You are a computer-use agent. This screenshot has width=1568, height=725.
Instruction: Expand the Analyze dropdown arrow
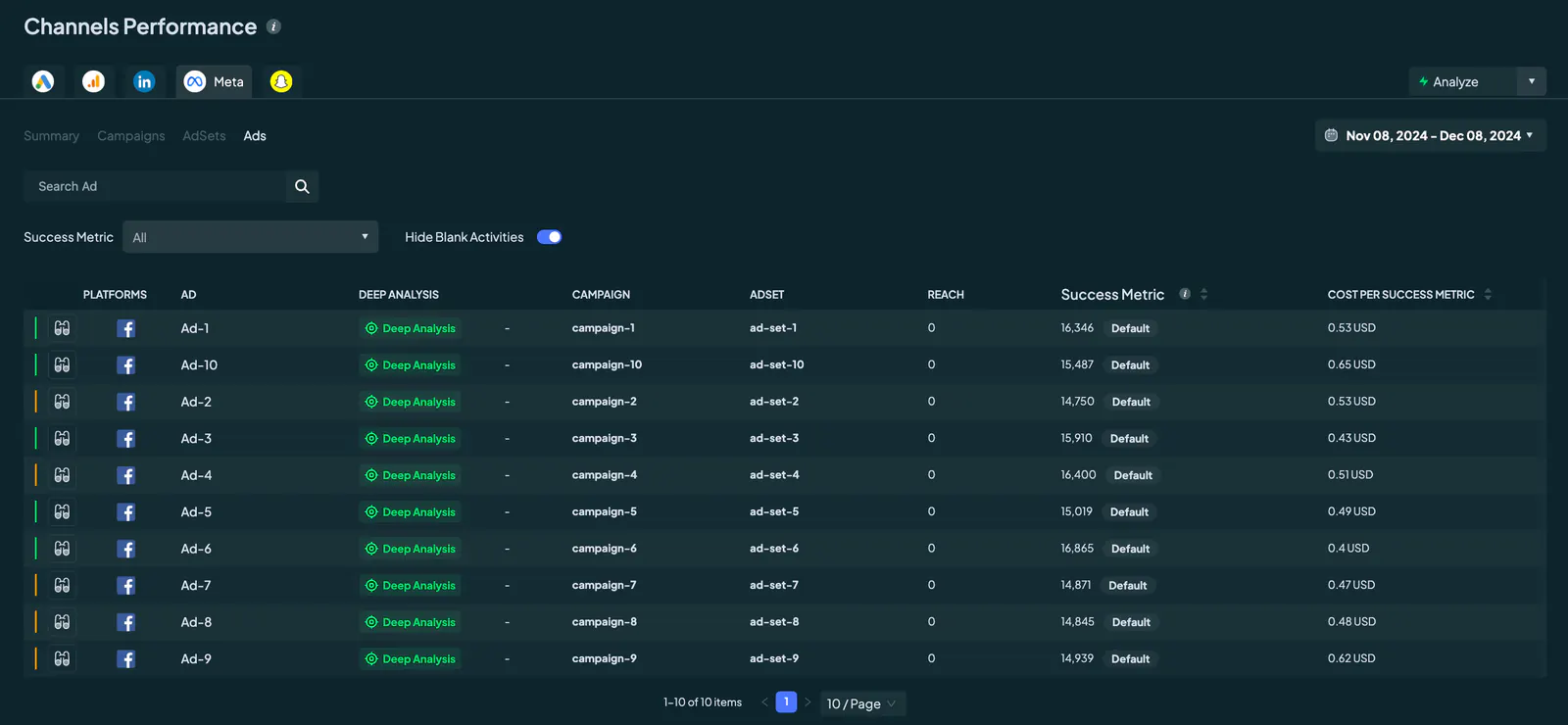click(x=1531, y=81)
